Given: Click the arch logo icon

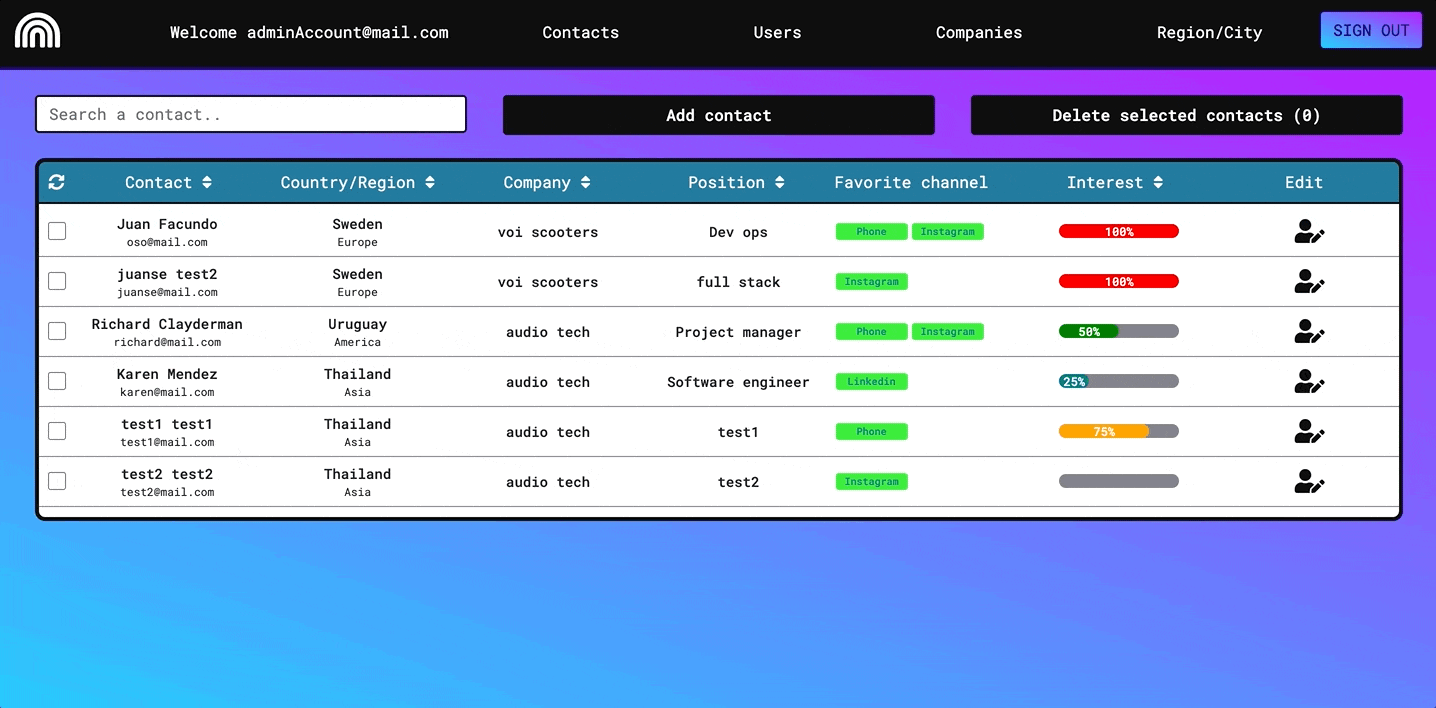Looking at the screenshot, I should point(37,30).
